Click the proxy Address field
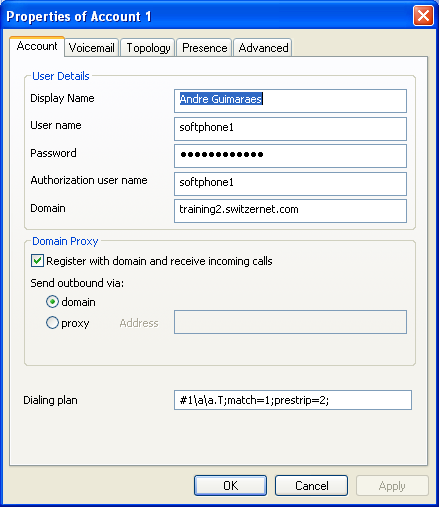The image size is (439, 507). point(290,322)
